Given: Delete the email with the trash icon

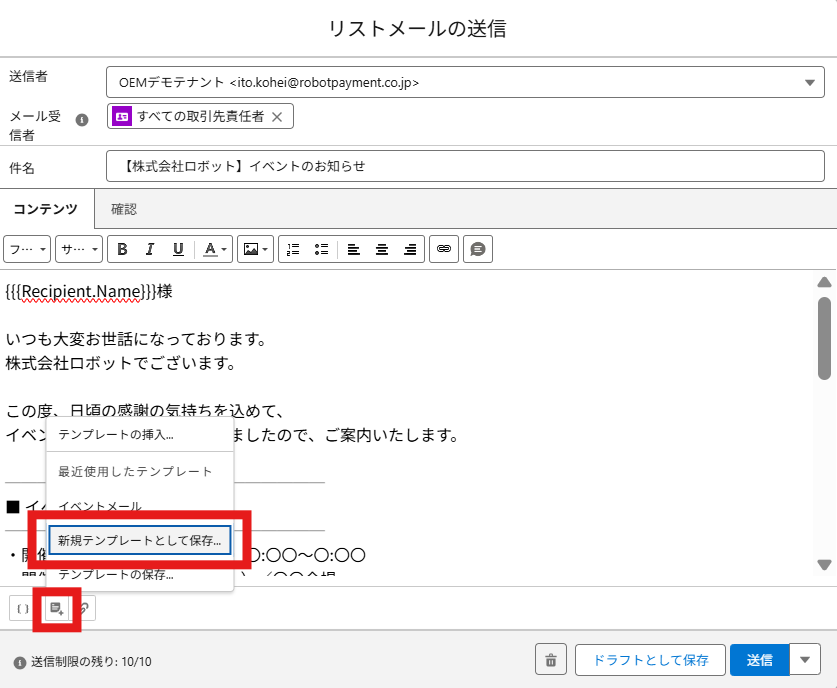Looking at the screenshot, I should pos(550,660).
